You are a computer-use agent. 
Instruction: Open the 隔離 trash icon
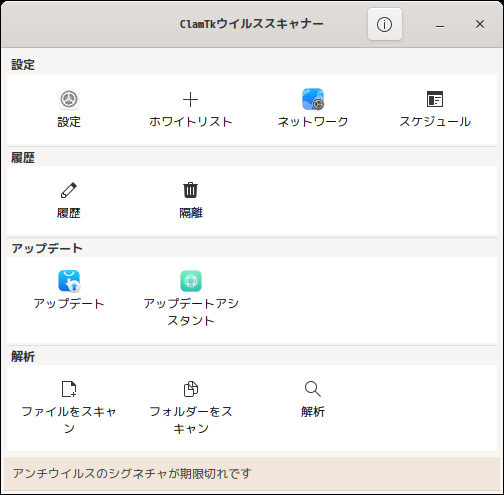(191, 190)
